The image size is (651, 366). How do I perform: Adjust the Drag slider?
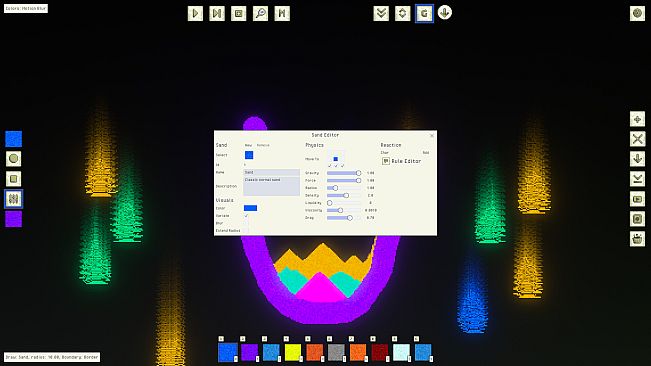tap(344, 218)
